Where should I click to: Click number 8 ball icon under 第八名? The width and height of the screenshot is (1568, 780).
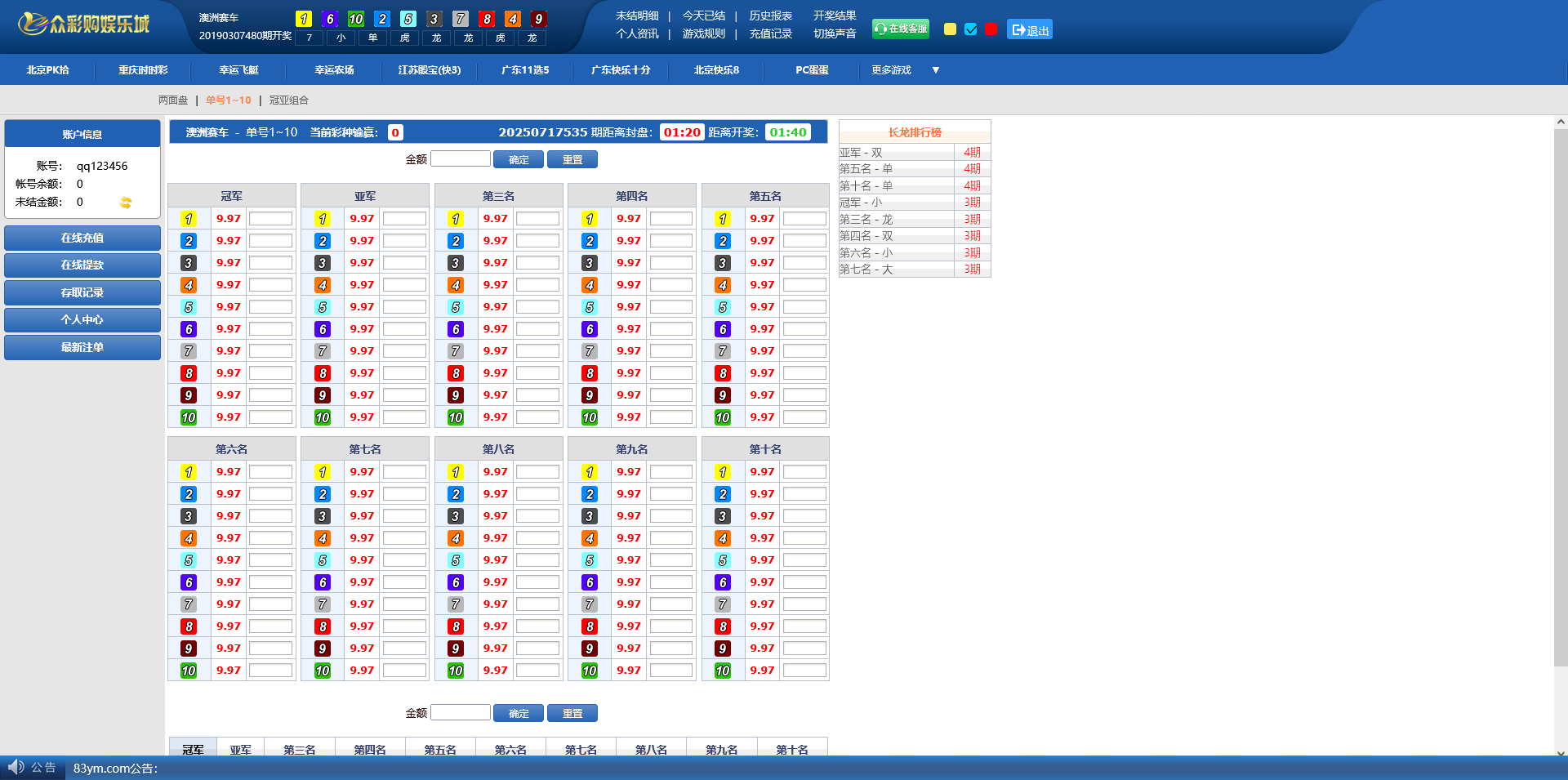point(456,626)
